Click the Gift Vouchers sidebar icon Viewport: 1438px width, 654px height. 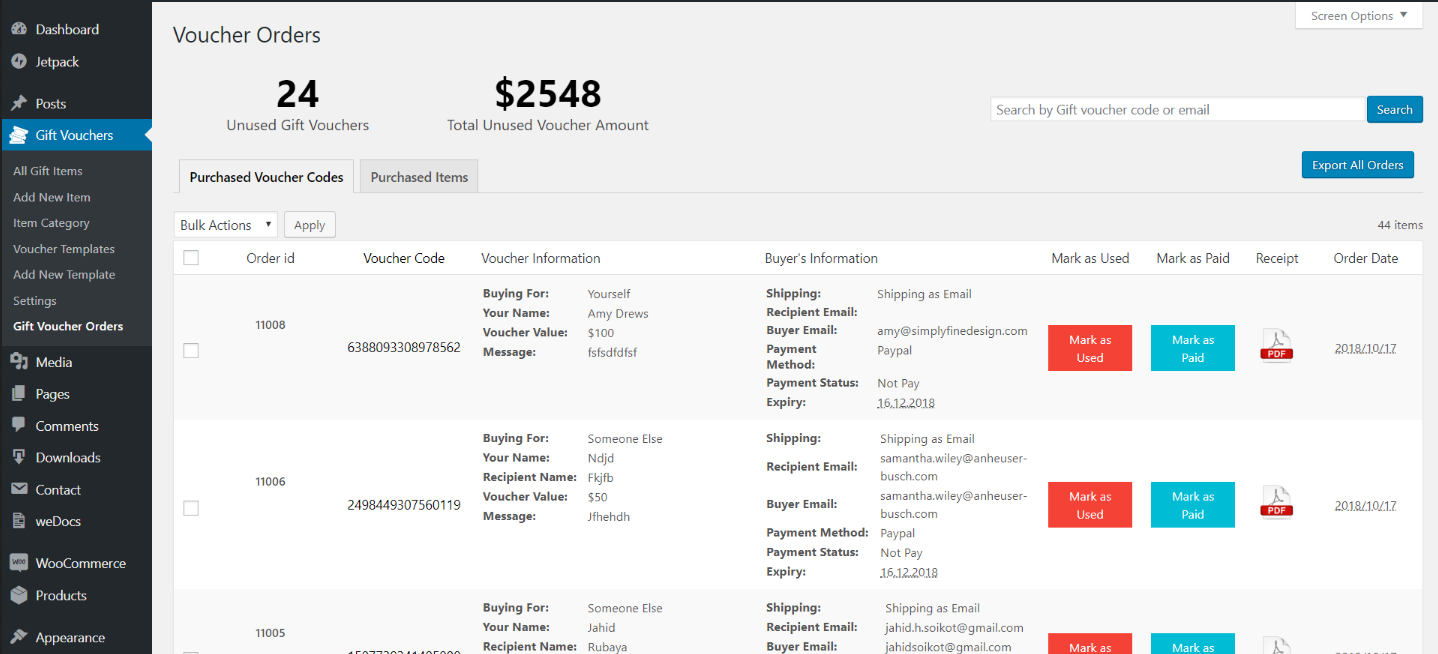(x=18, y=135)
